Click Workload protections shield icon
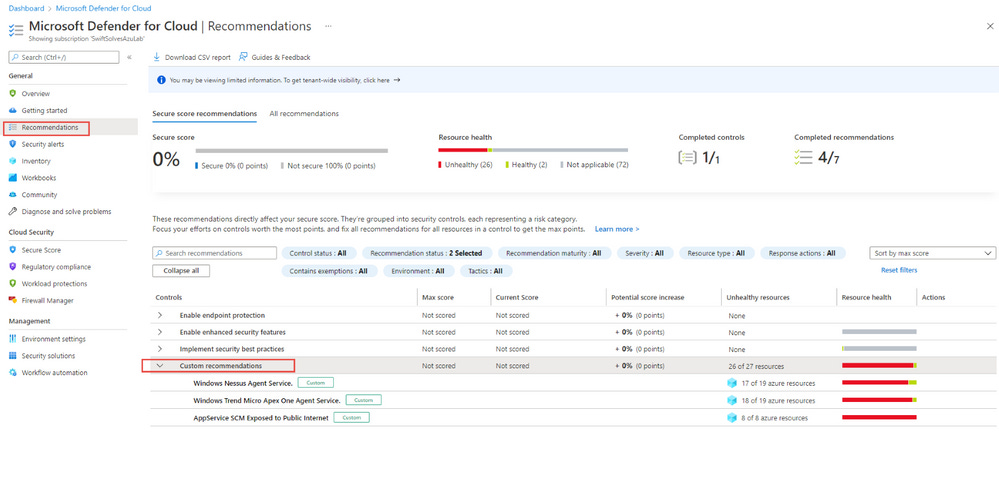 pyautogui.click(x=13, y=283)
